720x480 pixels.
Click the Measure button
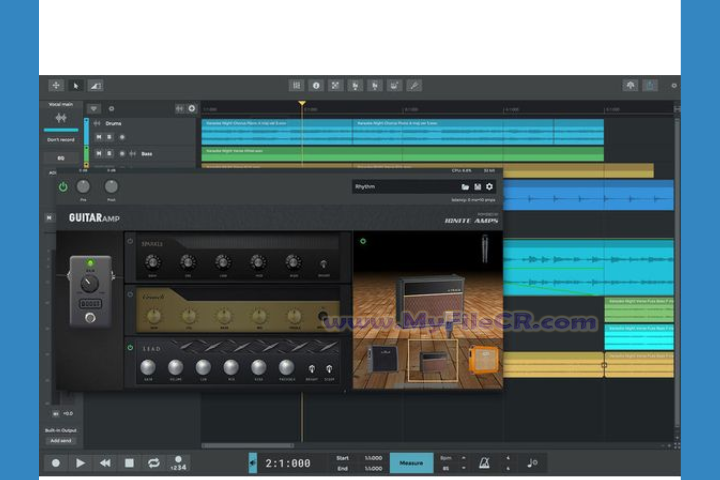411,463
